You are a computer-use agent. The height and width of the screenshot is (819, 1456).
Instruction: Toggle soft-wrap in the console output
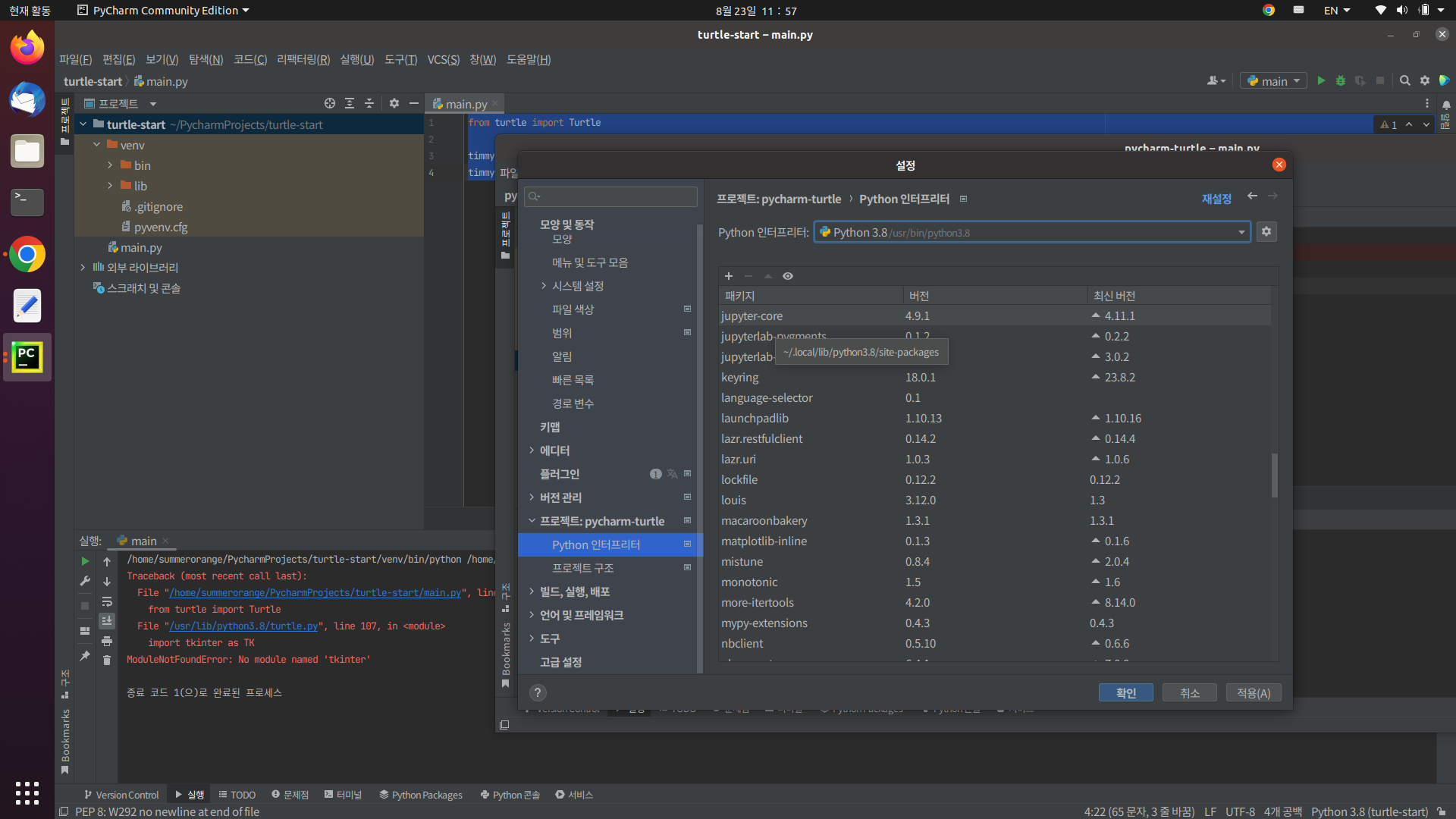pyautogui.click(x=107, y=602)
